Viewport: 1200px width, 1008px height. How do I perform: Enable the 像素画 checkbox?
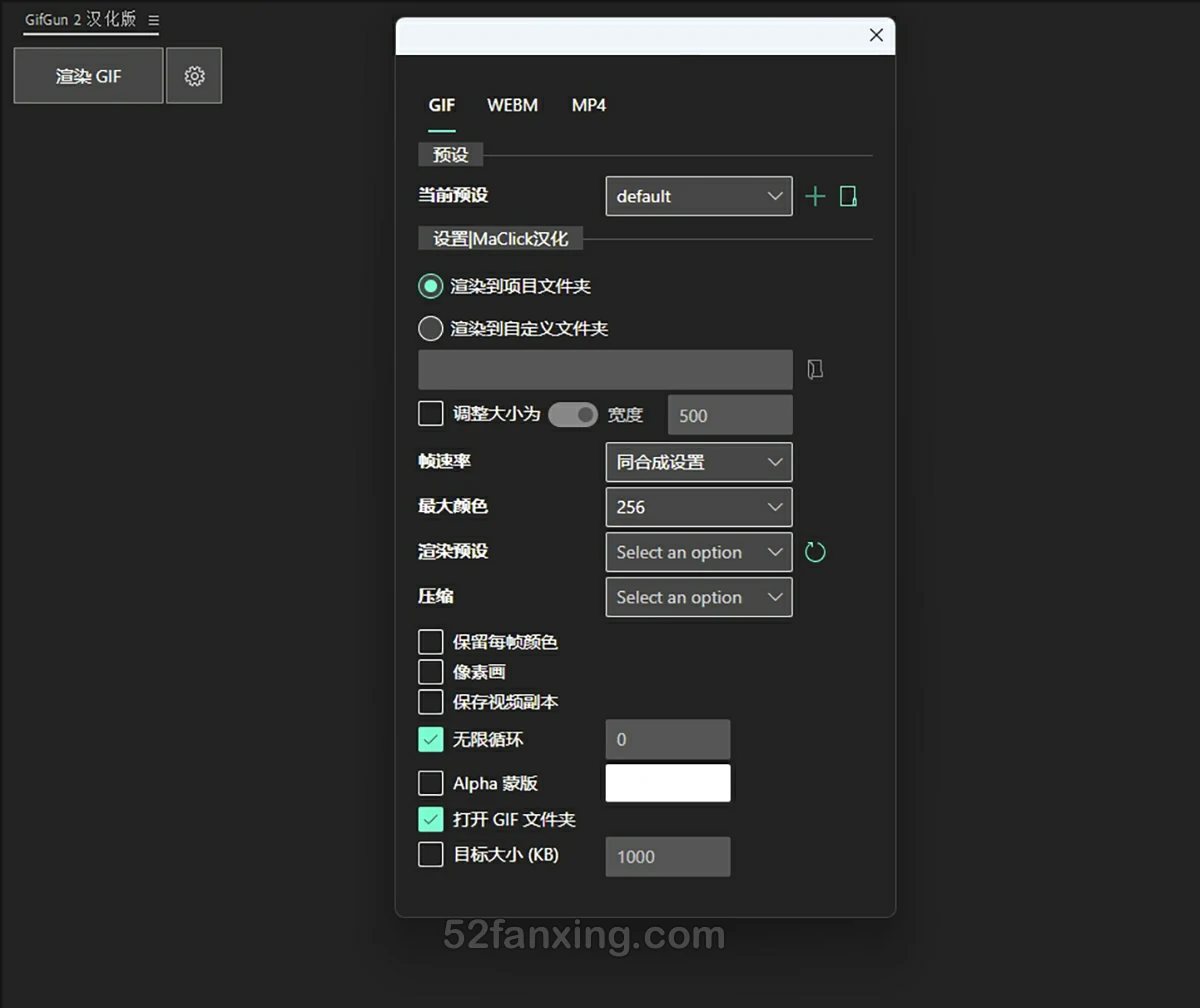pyautogui.click(x=430, y=672)
